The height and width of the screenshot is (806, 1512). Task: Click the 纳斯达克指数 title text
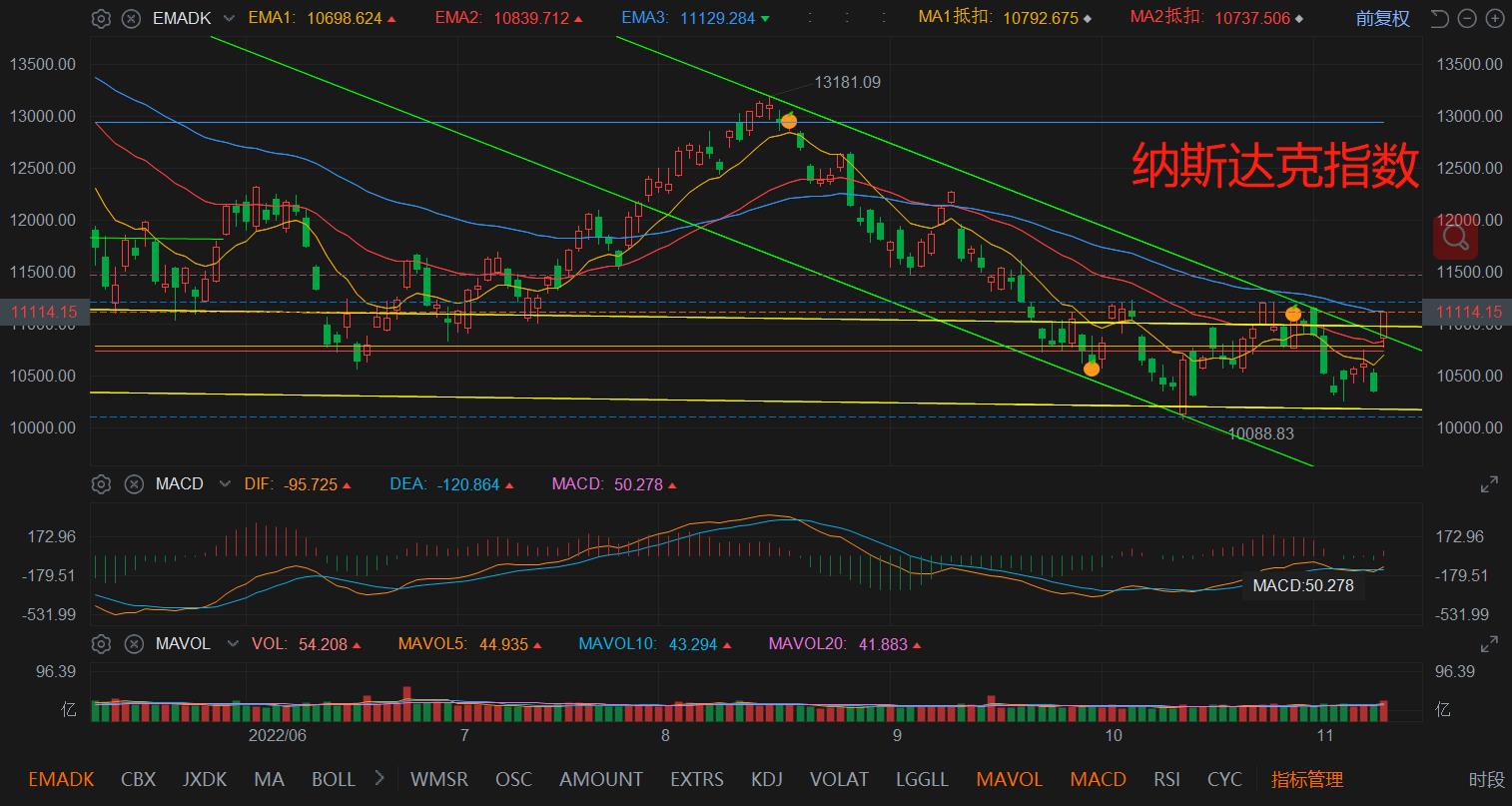click(x=1276, y=166)
